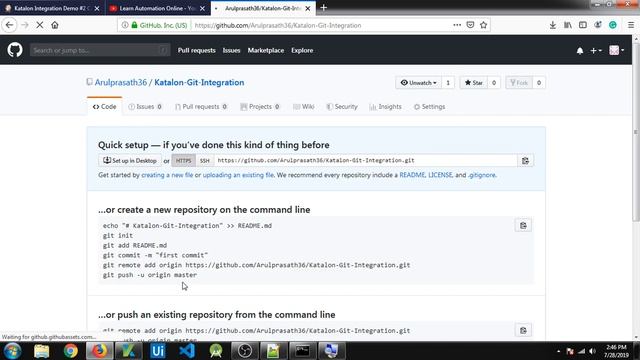This screenshot has width=640, height=360.
Task: Open the Security tab
Action: 342,107
